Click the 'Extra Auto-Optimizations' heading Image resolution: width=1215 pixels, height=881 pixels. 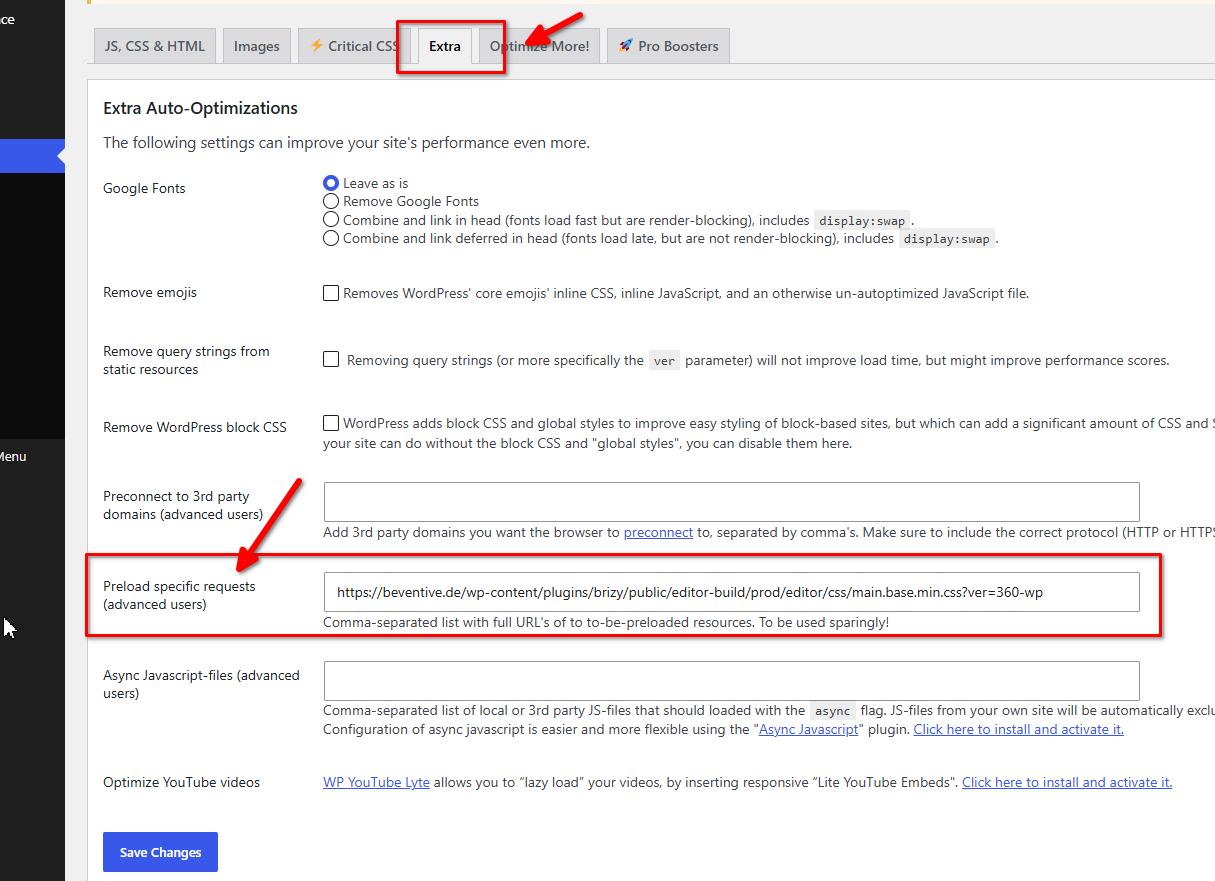(x=201, y=108)
